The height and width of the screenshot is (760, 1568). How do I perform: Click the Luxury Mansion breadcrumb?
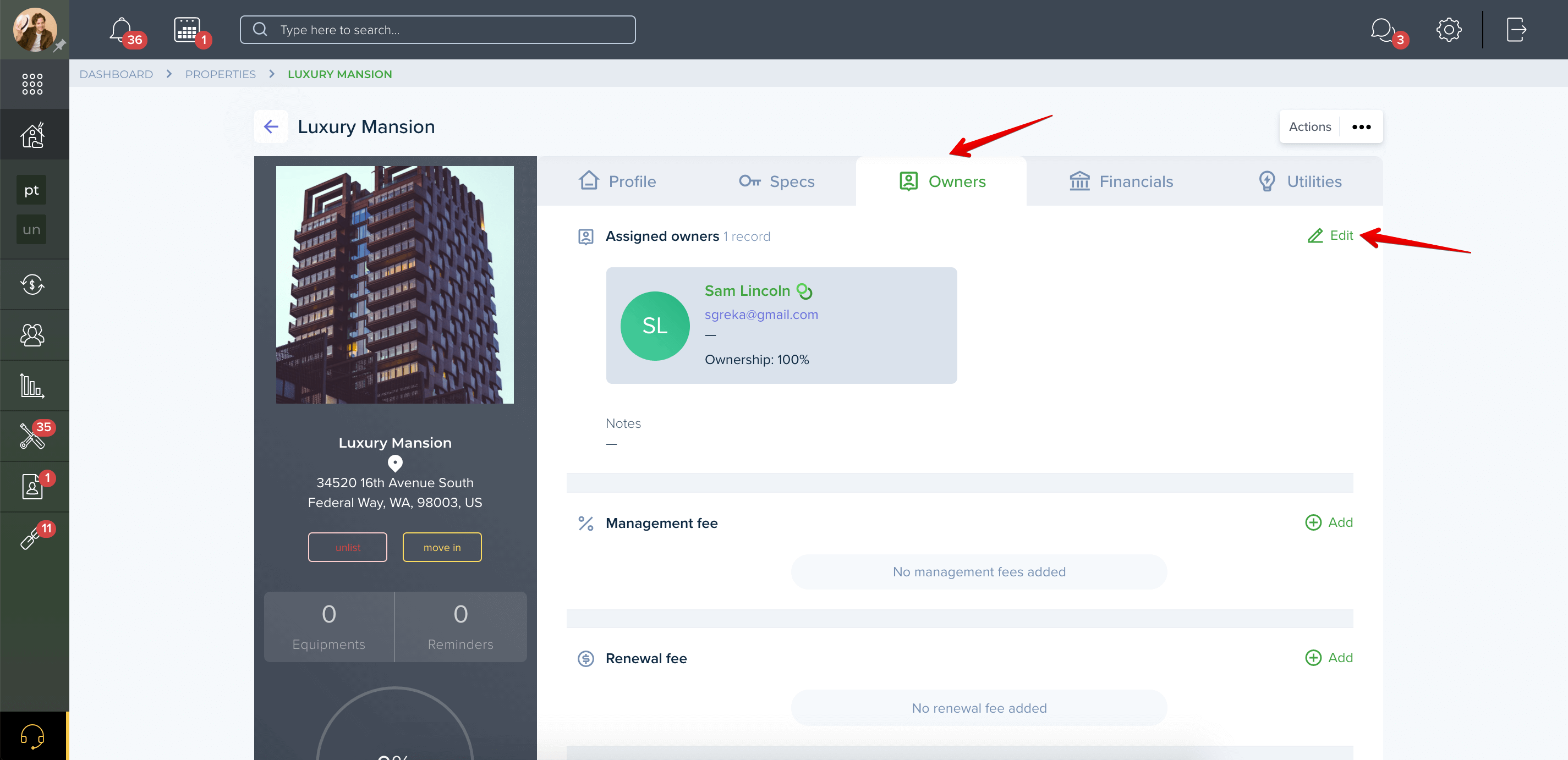339,74
